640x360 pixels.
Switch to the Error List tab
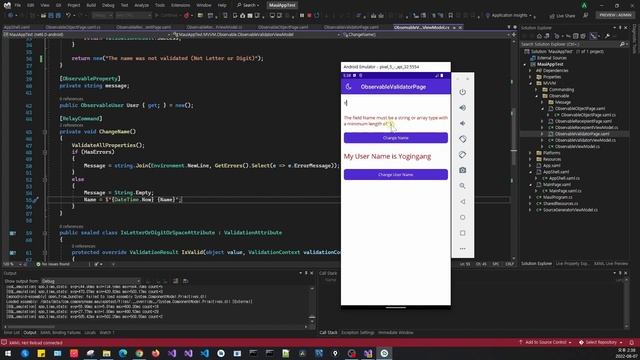pos(11,333)
